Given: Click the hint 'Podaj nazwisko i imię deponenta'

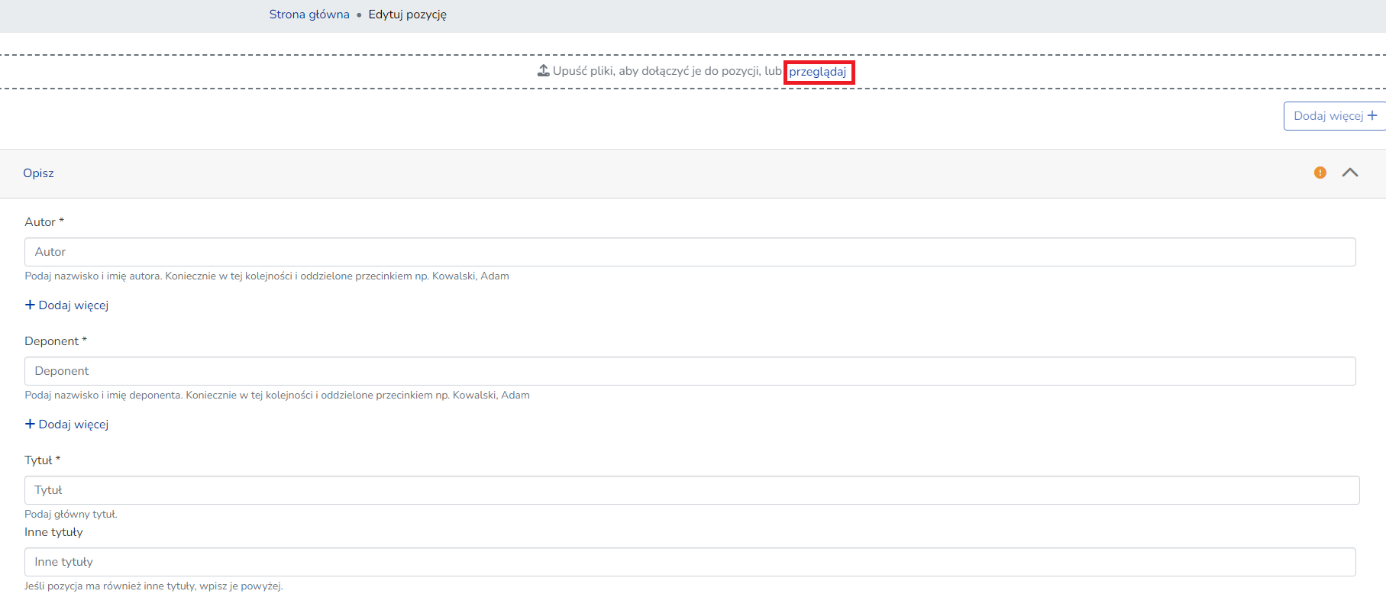Looking at the screenshot, I should point(277,395).
